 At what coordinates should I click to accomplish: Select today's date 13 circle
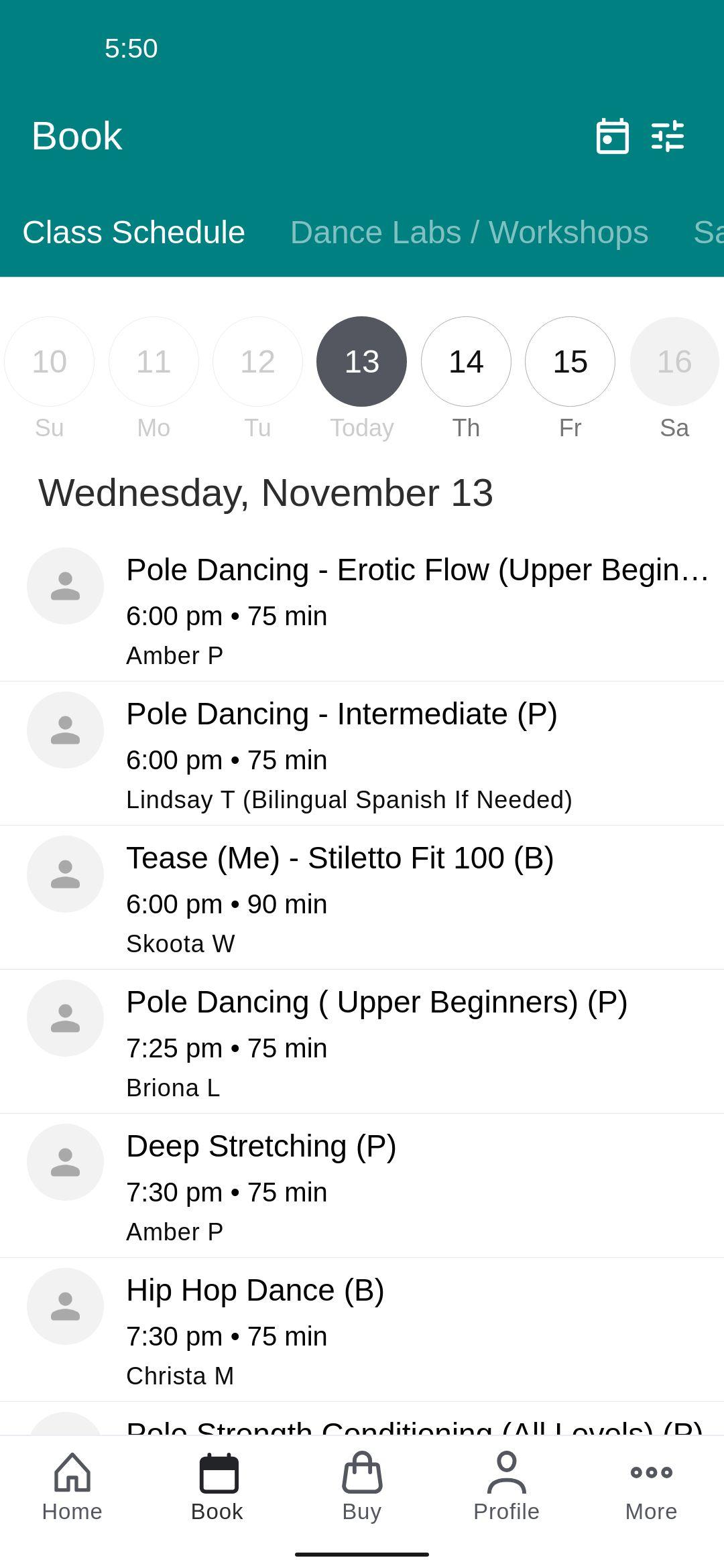point(361,361)
